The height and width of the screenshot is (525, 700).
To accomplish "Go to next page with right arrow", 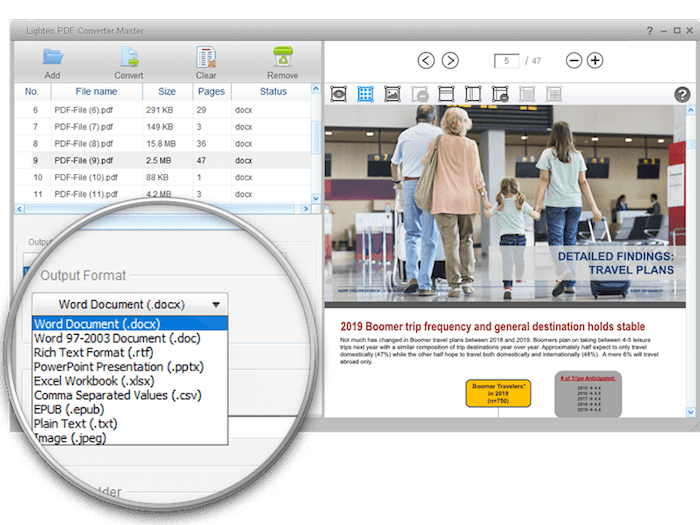I will pyautogui.click(x=450, y=61).
